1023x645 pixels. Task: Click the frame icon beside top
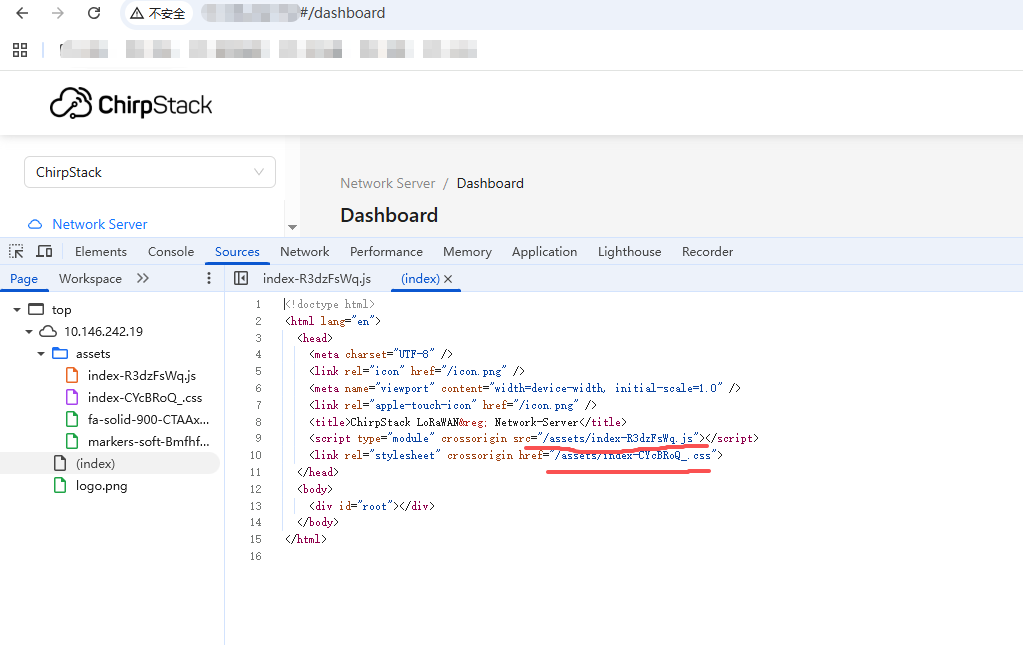click(x=36, y=309)
